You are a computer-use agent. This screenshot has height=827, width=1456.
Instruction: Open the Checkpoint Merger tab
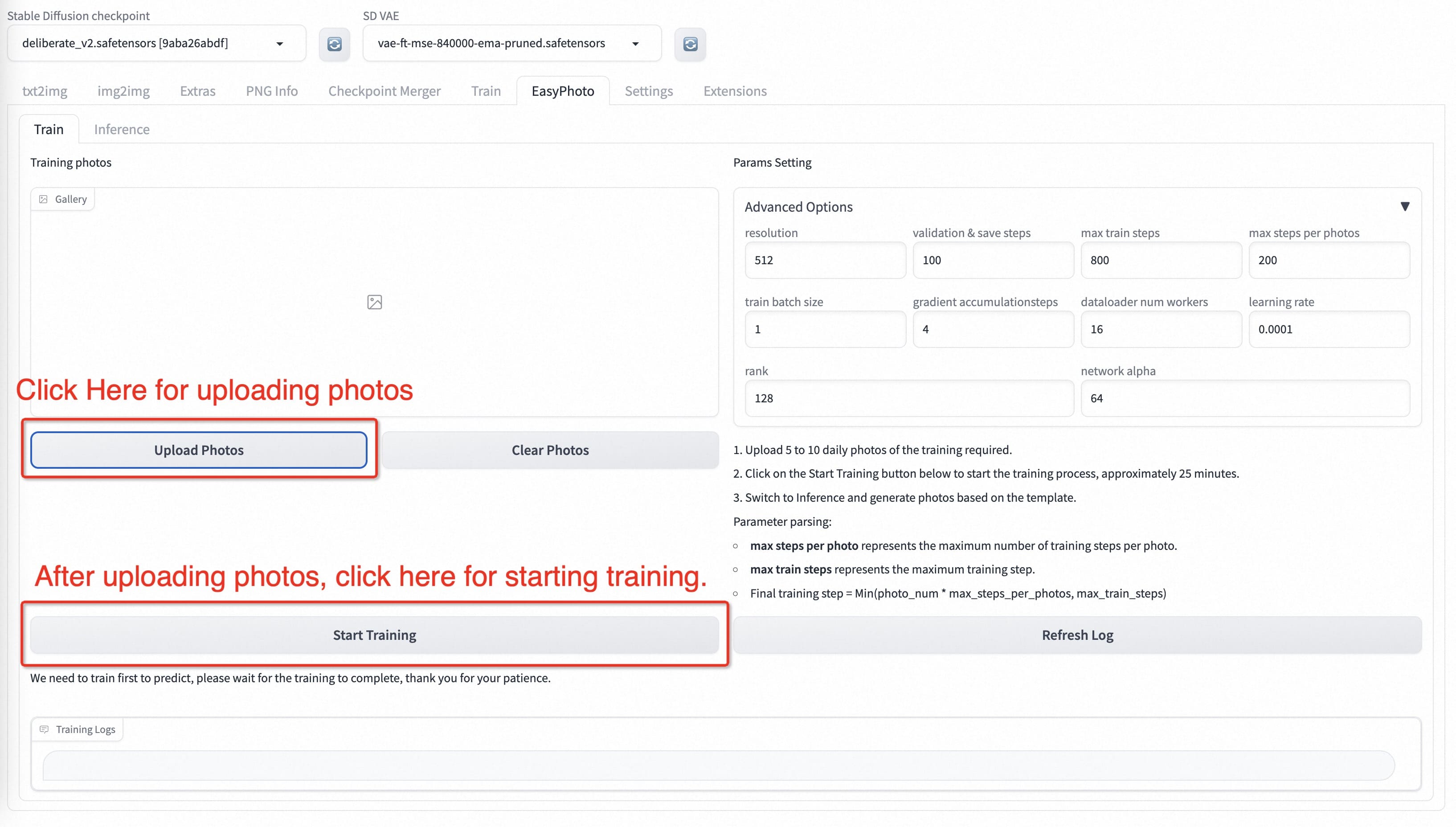point(384,91)
